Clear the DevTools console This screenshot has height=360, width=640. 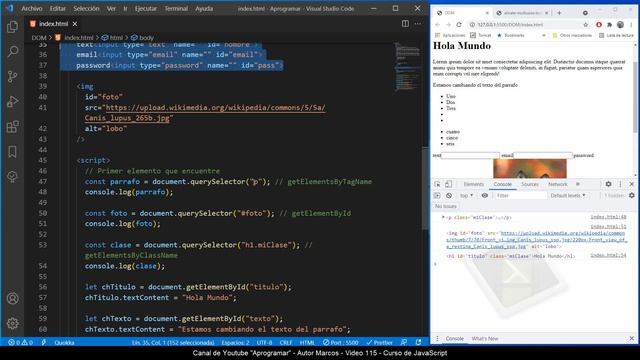coord(449,196)
